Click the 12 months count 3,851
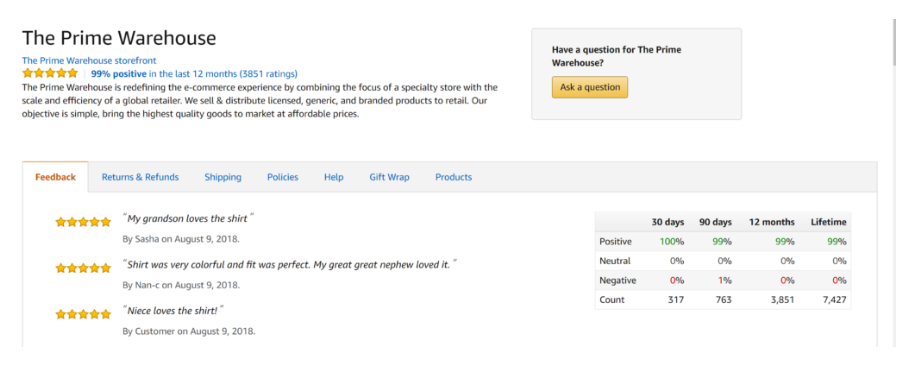 click(783, 299)
